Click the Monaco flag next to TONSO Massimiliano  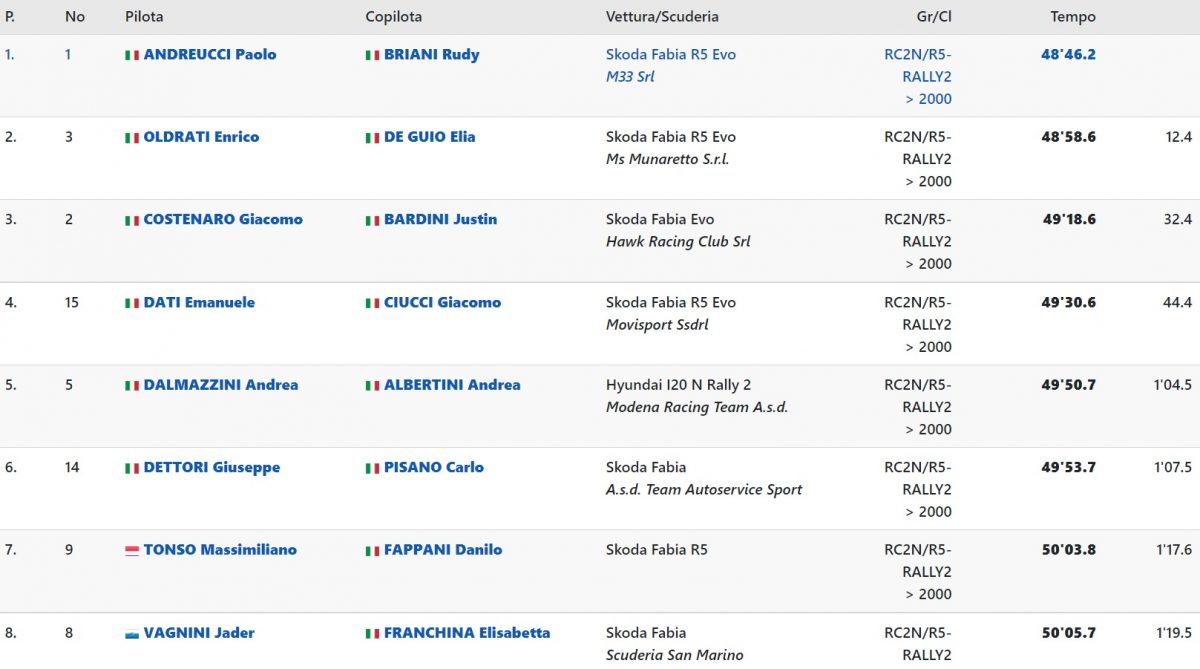click(131, 551)
